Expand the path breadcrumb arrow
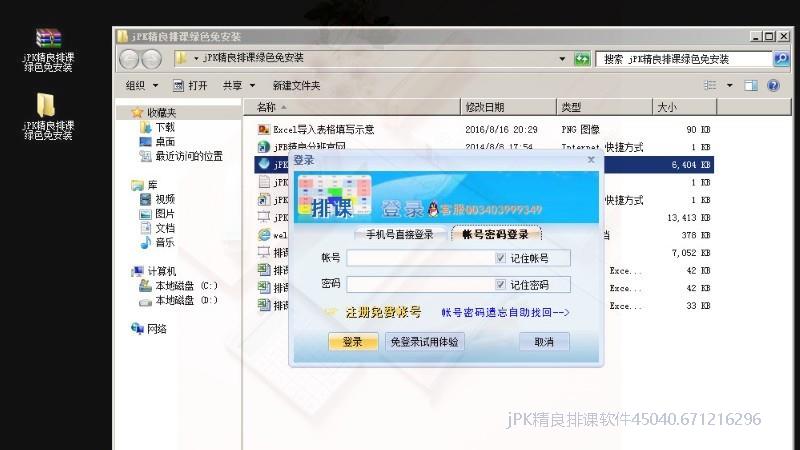This screenshot has width=800, height=450. coord(196,59)
